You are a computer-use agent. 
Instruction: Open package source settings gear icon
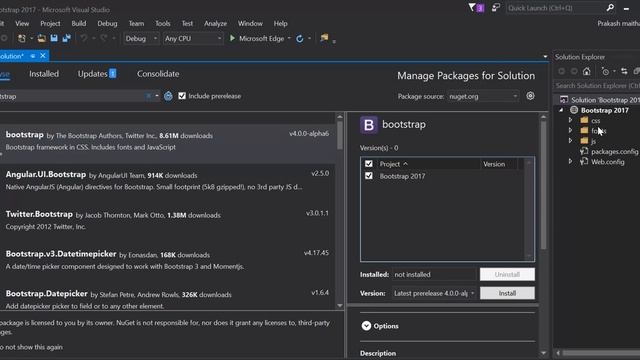(x=530, y=96)
